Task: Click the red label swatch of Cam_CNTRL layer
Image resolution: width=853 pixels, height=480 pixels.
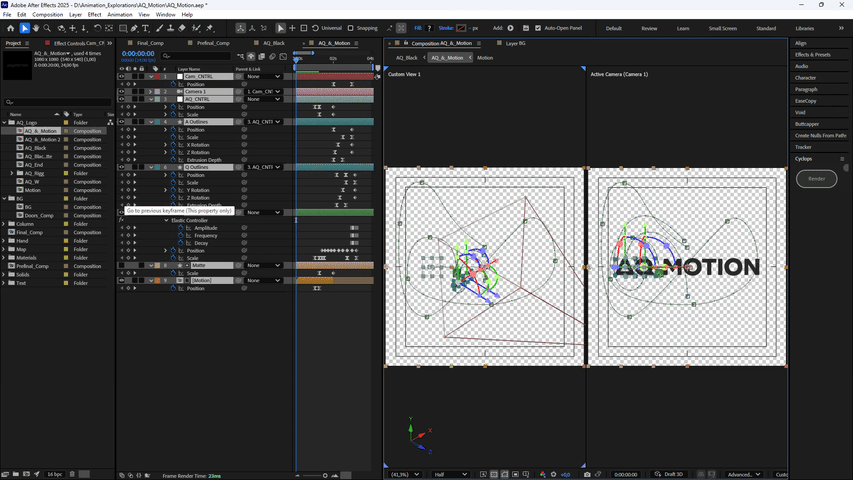Action: click(x=157, y=77)
